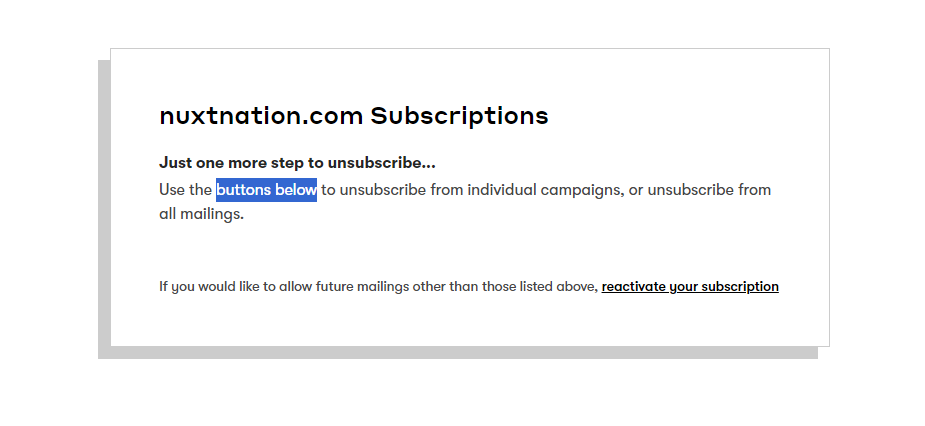Image resolution: width=925 pixels, height=426 pixels.
Task: Click the gray shadow below the card
Action: point(460,353)
